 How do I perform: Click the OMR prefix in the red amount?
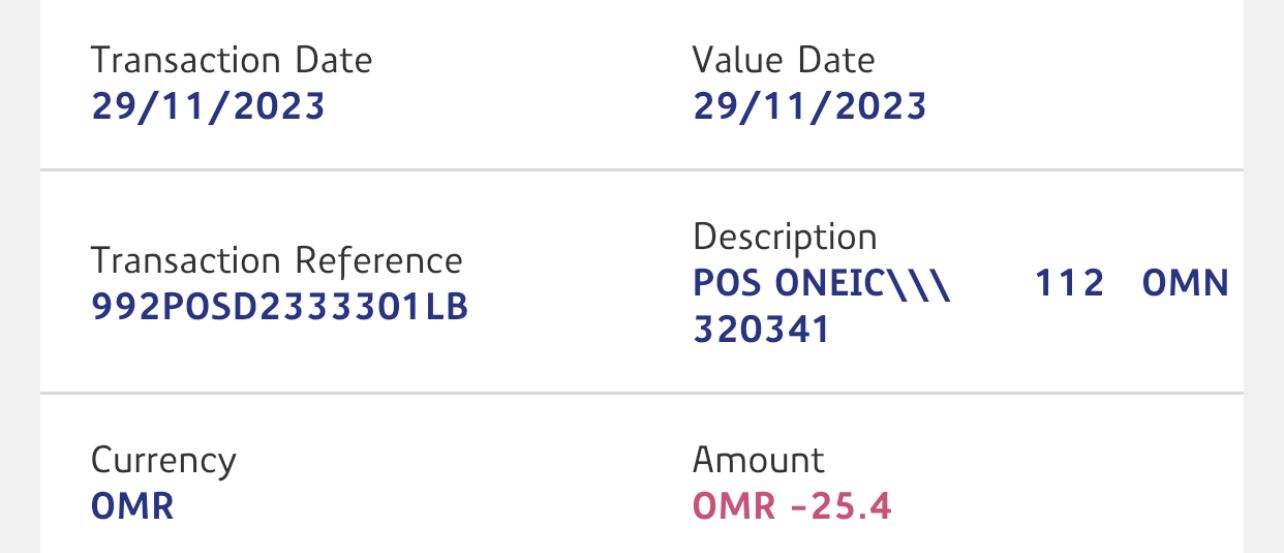click(x=734, y=506)
